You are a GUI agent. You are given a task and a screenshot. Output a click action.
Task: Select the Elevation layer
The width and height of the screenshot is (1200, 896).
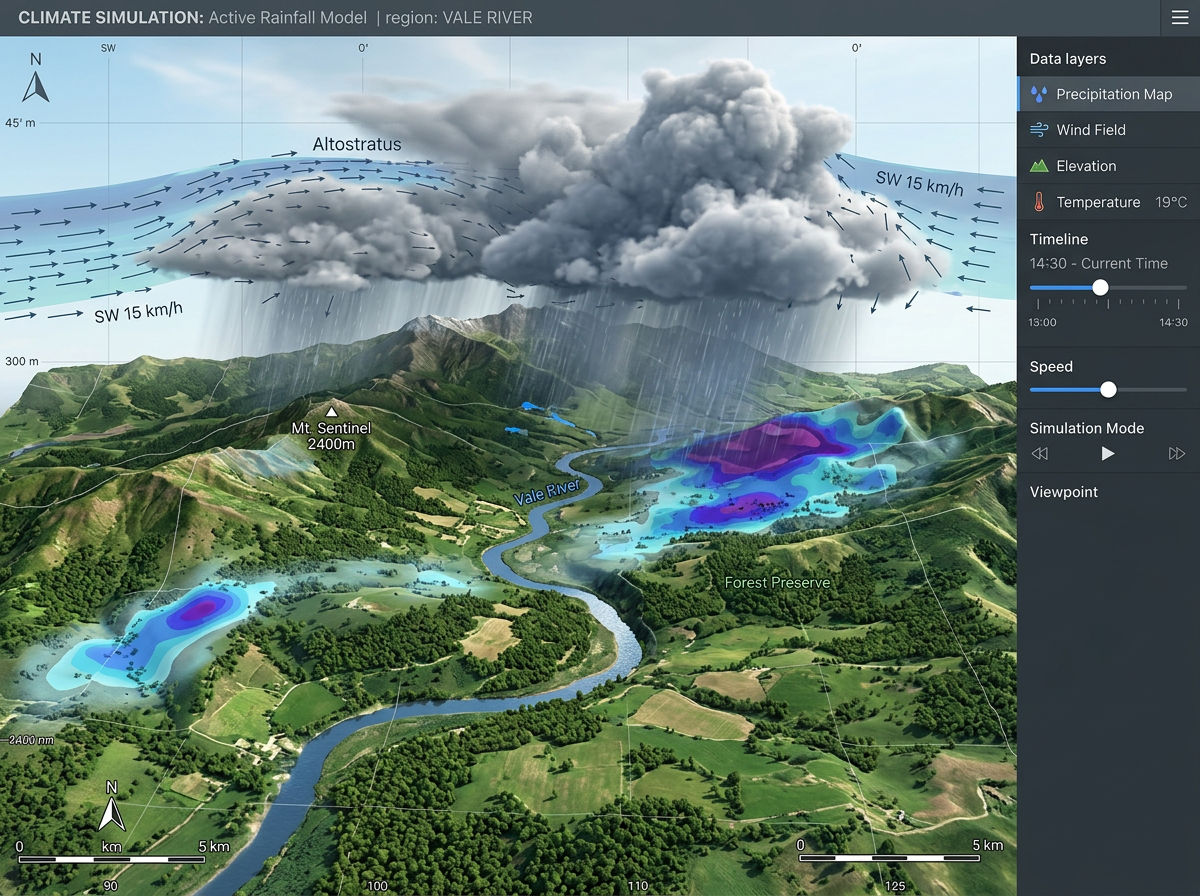[1108, 166]
